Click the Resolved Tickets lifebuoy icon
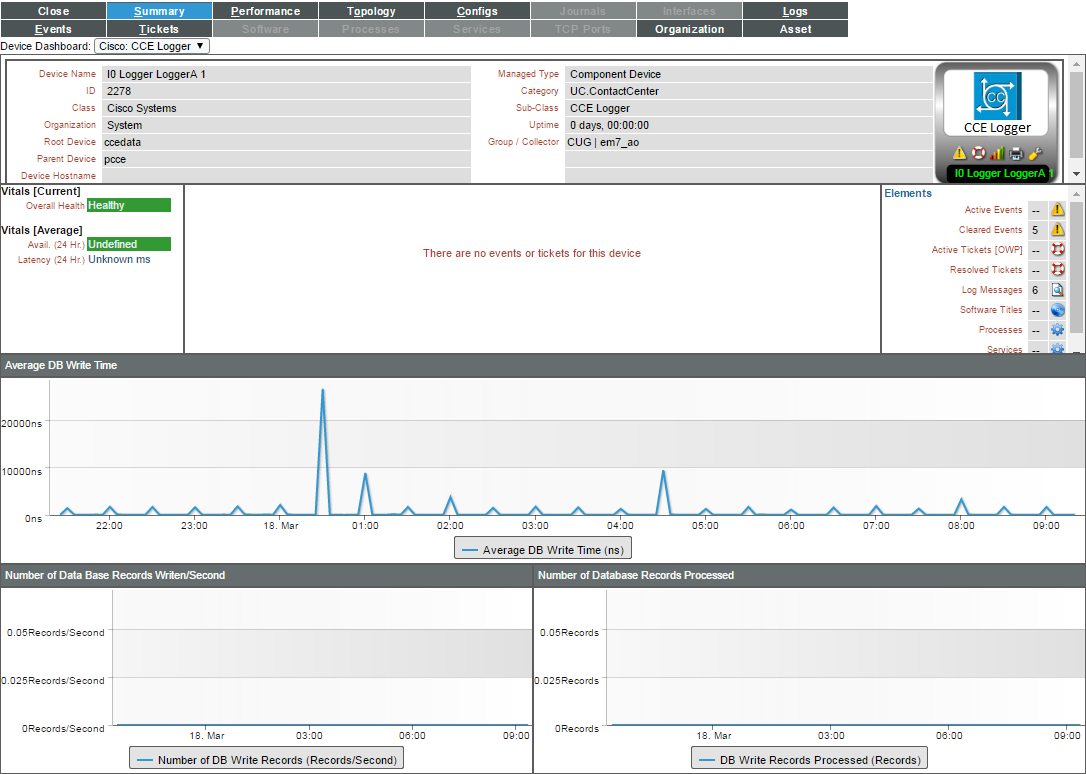The height and width of the screenshot is (774, 1086). 1058,269
